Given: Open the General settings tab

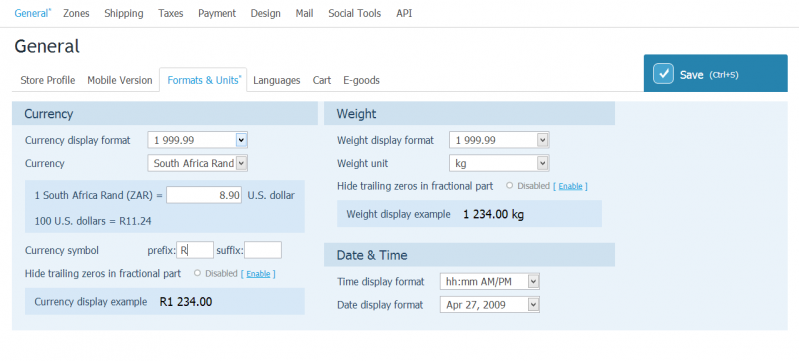Looking at the screenshot, I should tap(32, 13).
